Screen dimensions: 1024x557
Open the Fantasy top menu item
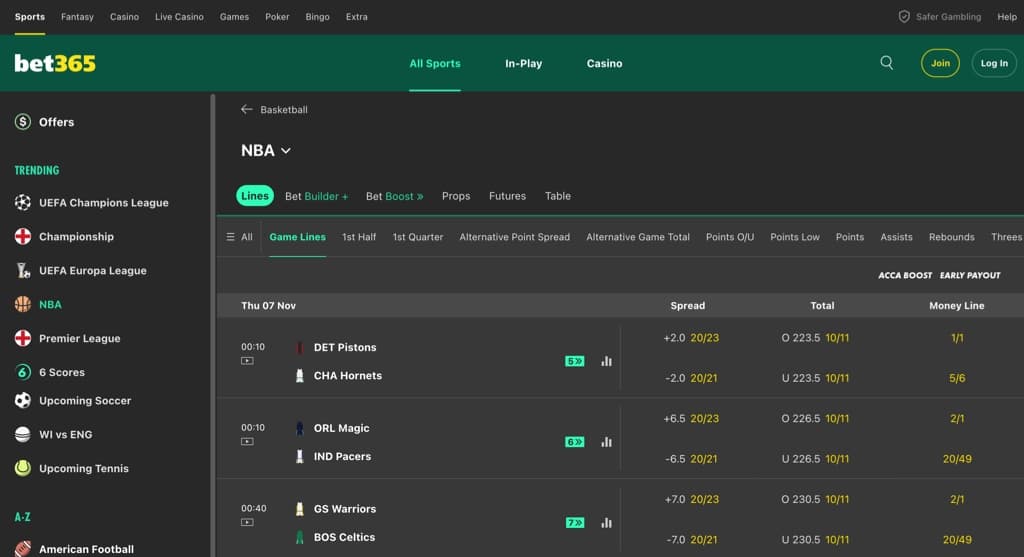click(77, 17)
